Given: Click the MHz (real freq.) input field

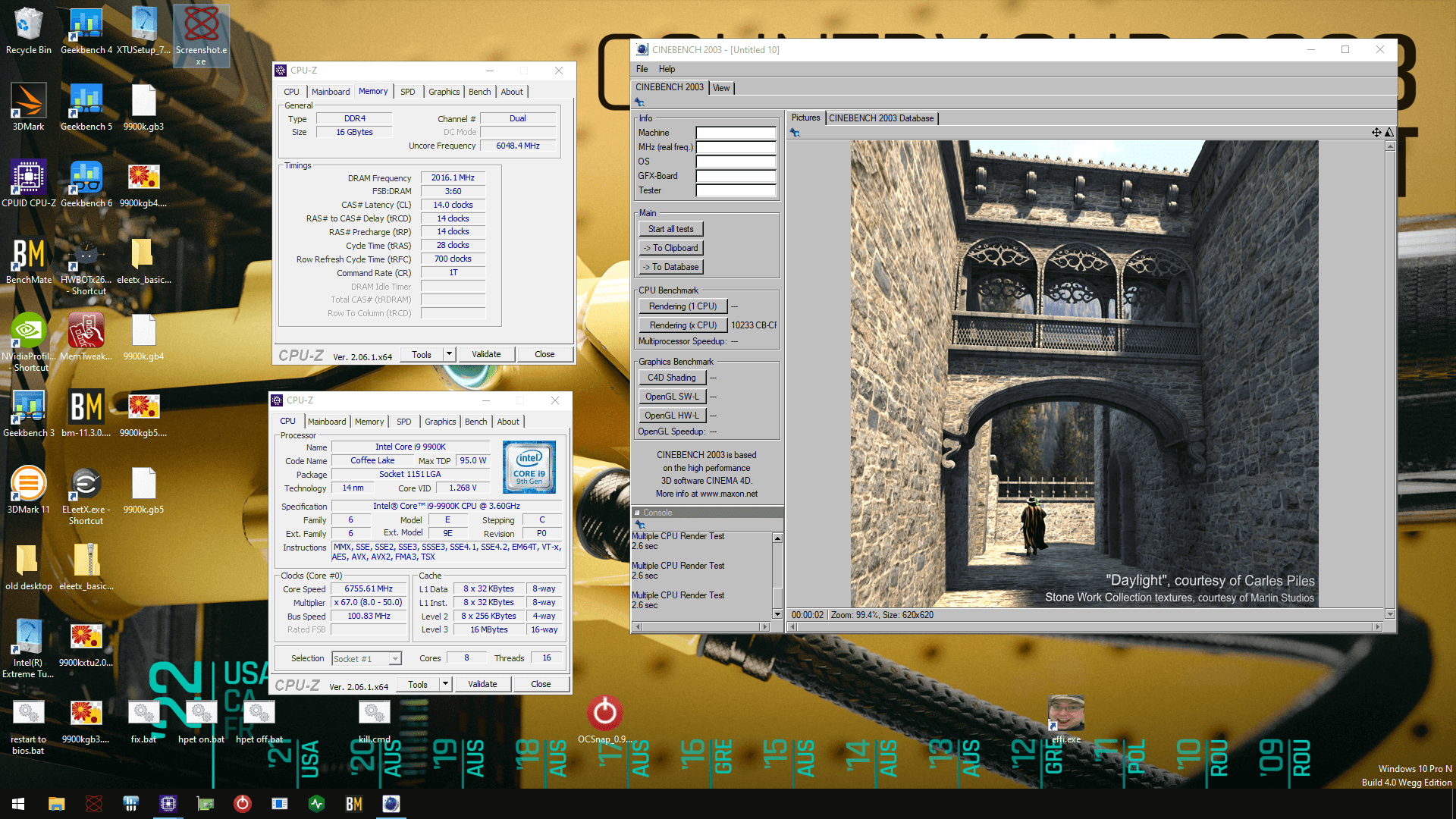Looking at the screenshot, I should [x=736, y=147].
